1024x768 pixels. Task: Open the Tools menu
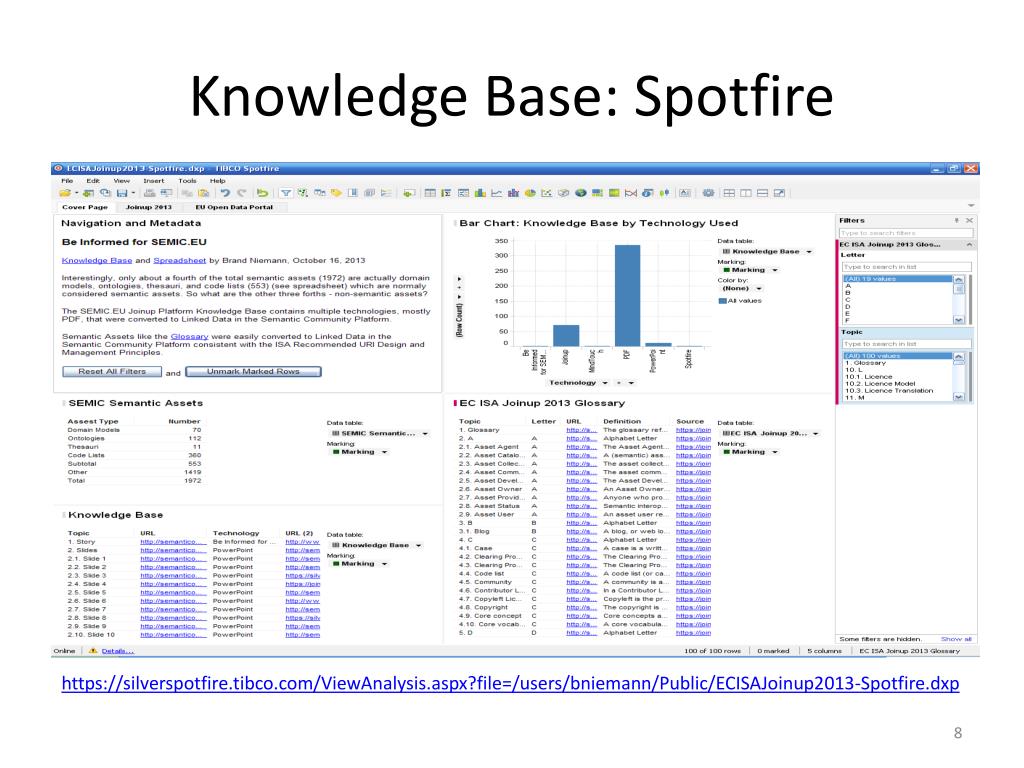pyautogui.click(x=187, y=181)
